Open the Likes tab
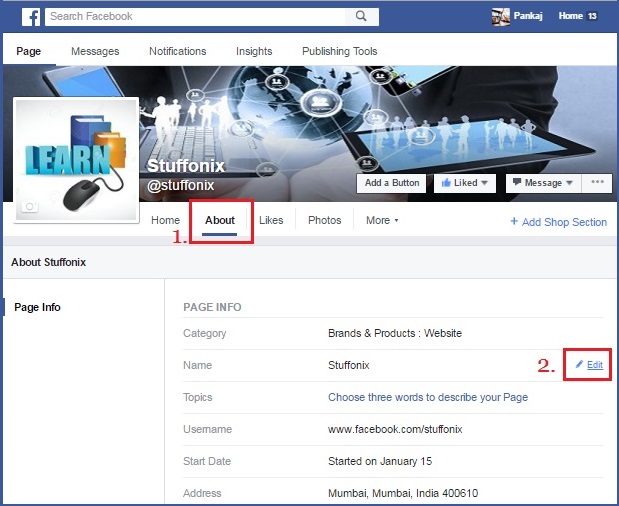The height and width of the screenshot is (506, 619). [x=271, y=220]
